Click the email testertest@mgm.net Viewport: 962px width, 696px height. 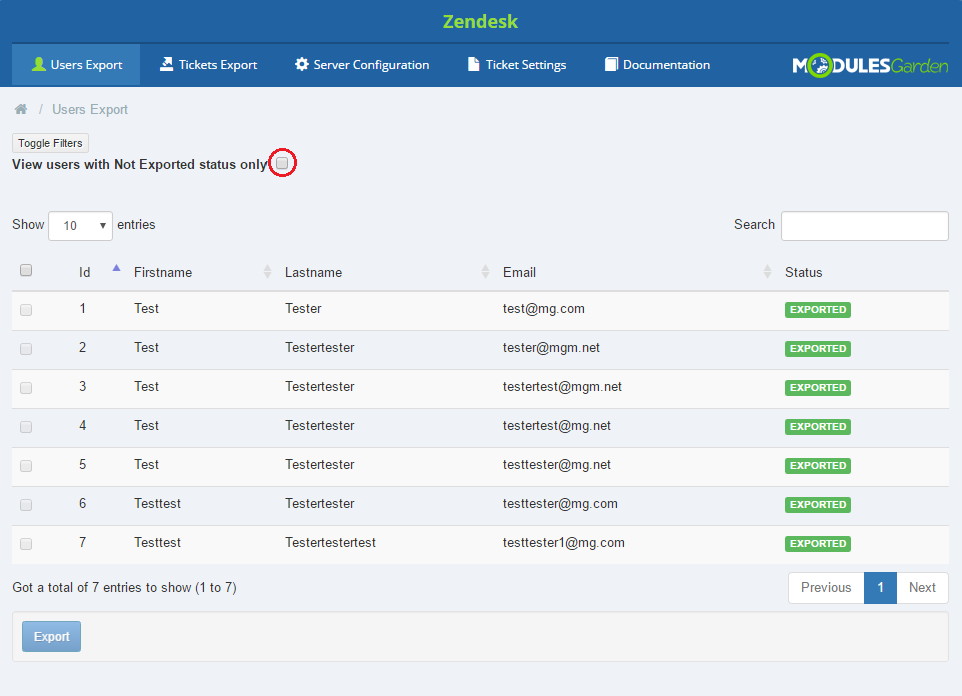pos(562,387)
